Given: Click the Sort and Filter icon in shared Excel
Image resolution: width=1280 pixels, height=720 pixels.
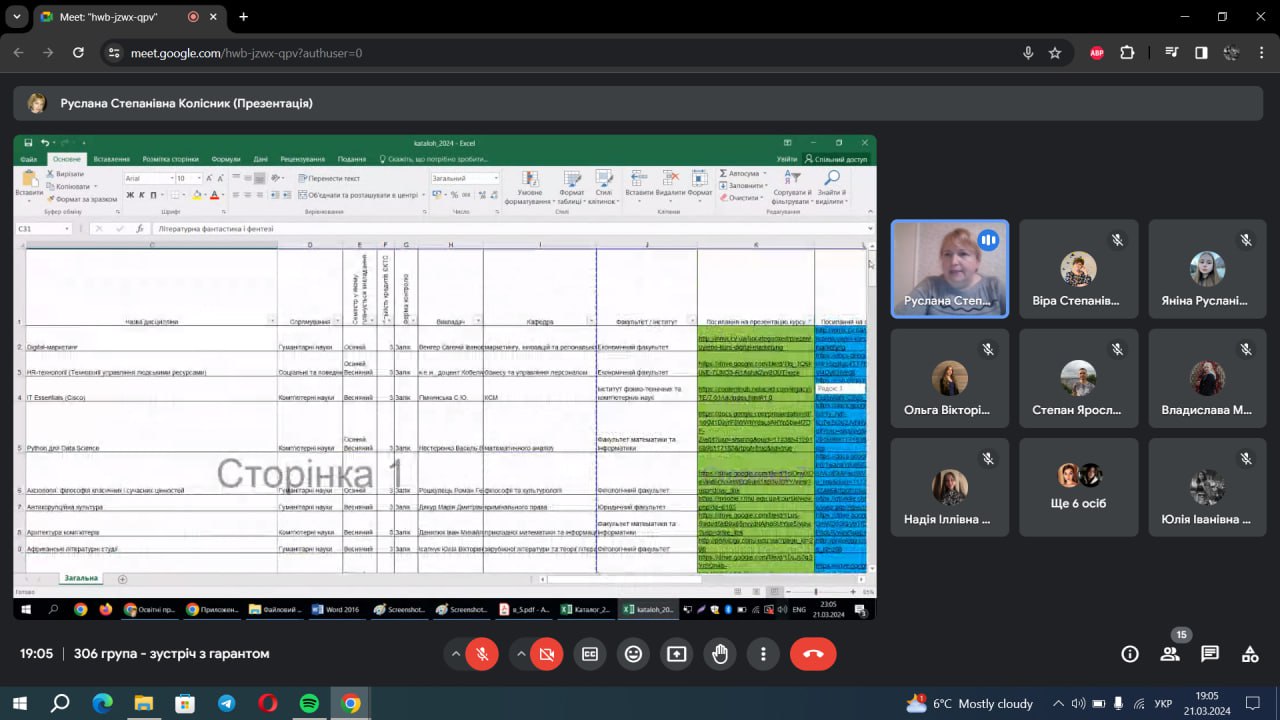Looking at the screenshot, I should pos(792,179).
